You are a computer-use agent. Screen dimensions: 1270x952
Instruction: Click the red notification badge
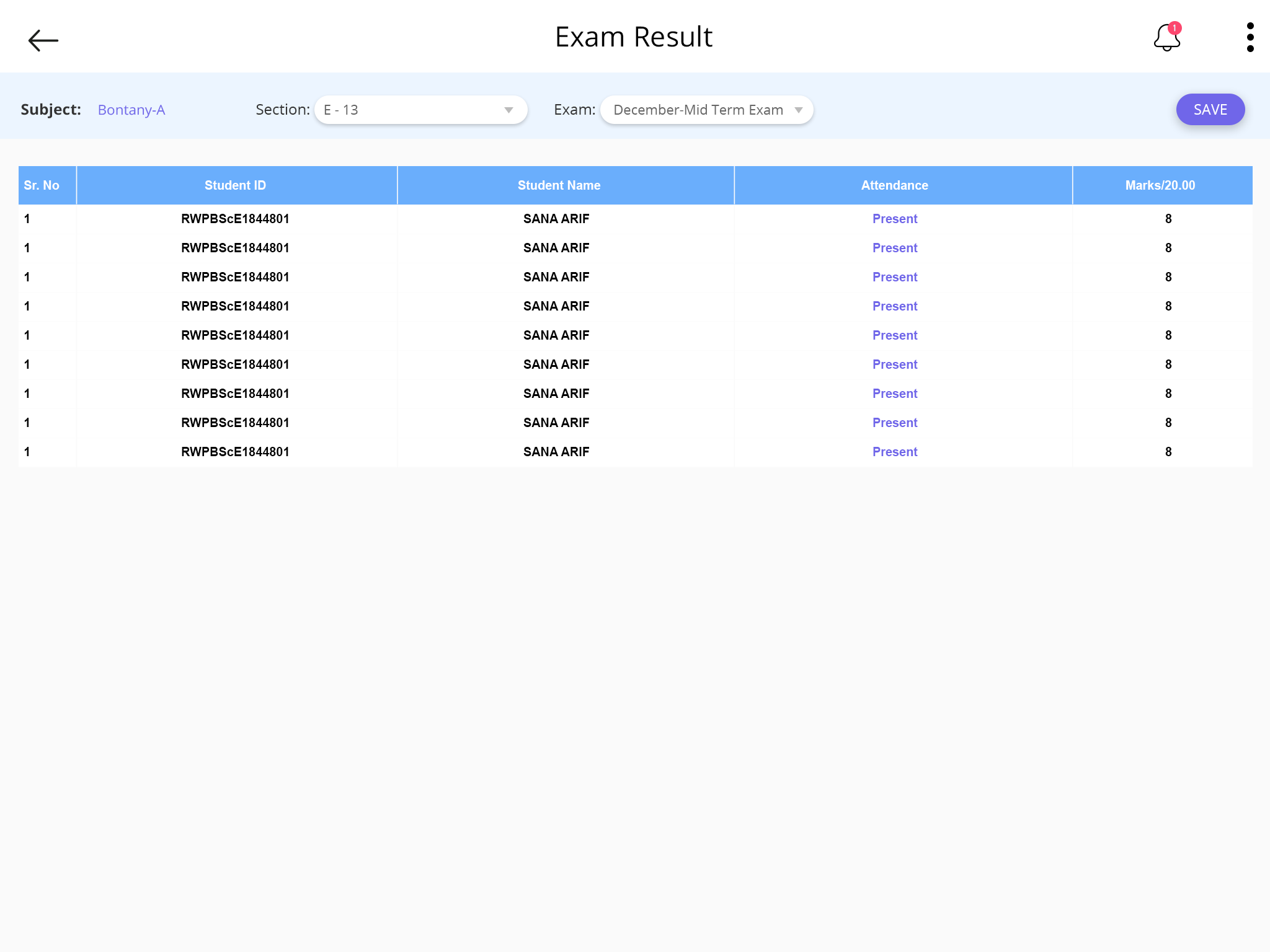tap(1175, 29)
